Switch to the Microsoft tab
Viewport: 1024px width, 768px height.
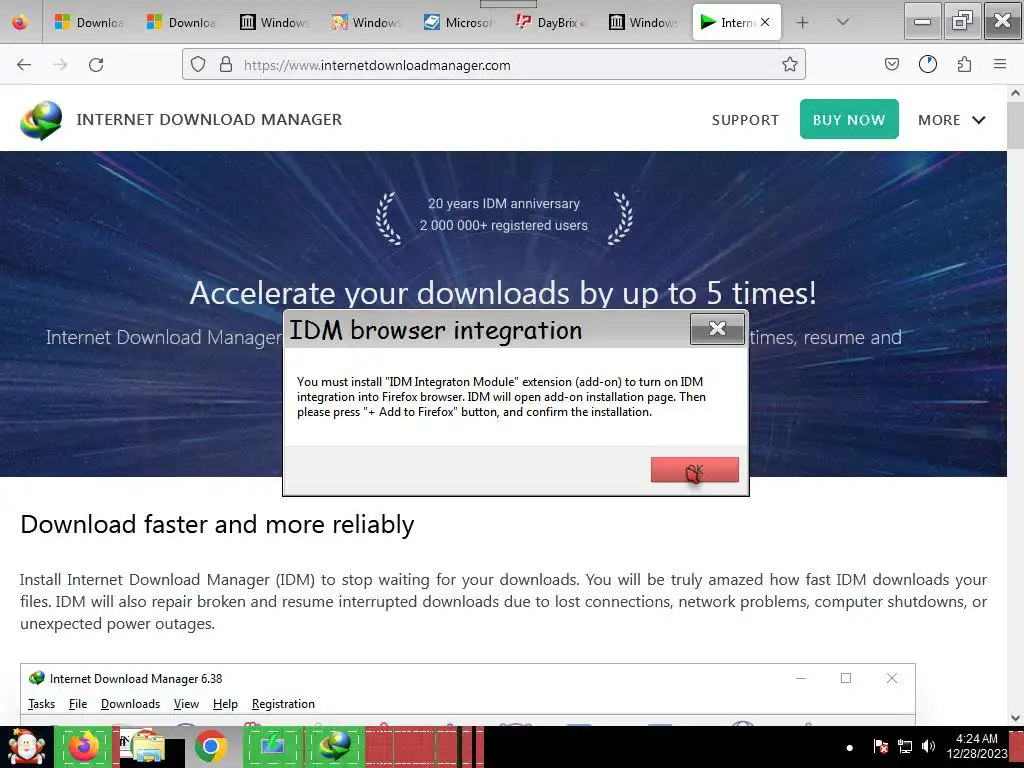(x=458, y=22)
